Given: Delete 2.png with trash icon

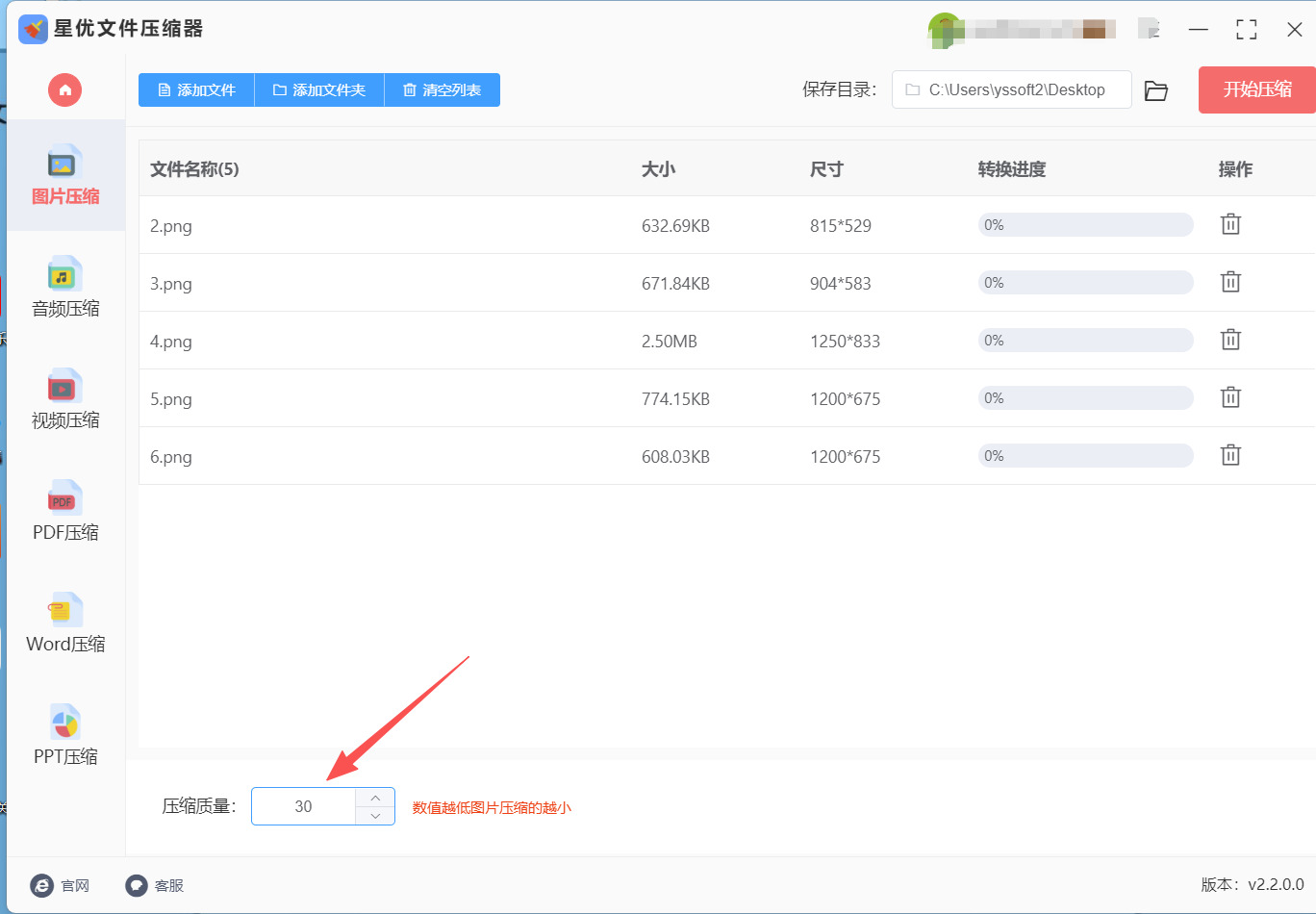Looking at the screenshot, I should [x=1230, y=224].
